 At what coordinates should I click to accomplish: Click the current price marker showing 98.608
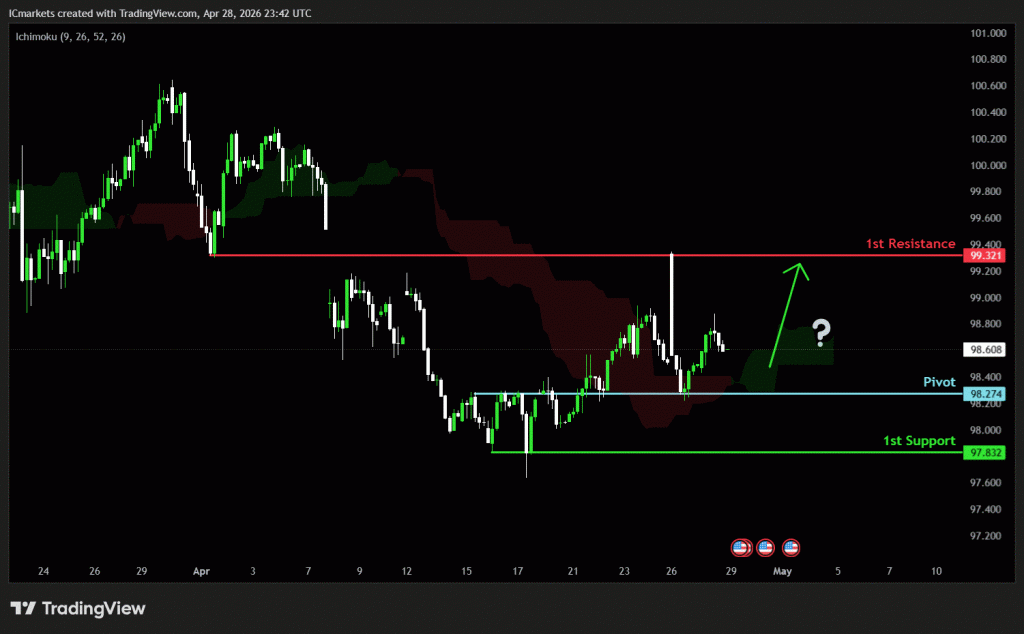983,347
